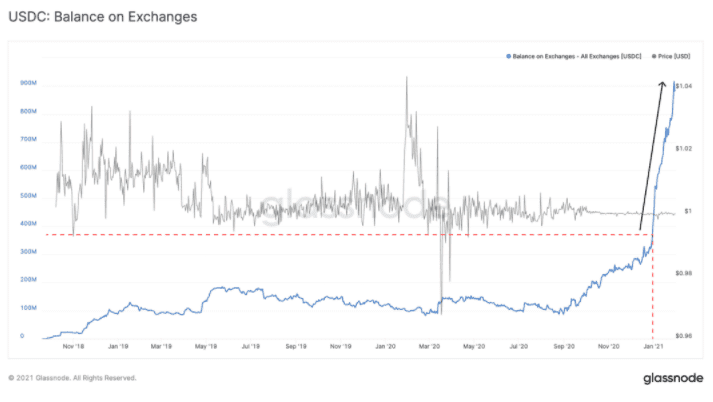713x402 pixels.
Task: Click the chart title USDC: Balance on Exchanges
Action: click(103, 17)
